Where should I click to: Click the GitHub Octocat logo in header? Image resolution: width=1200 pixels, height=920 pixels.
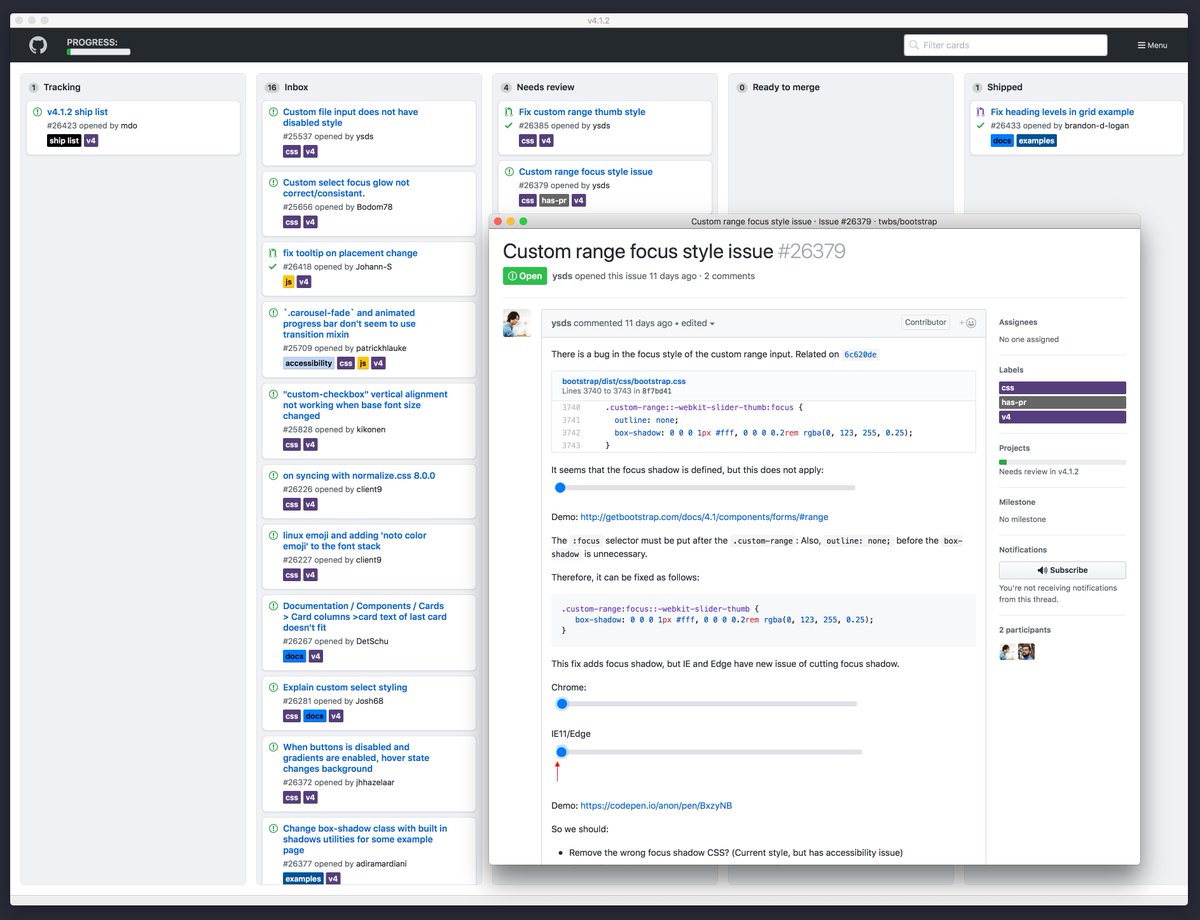[x=38, y=45]
